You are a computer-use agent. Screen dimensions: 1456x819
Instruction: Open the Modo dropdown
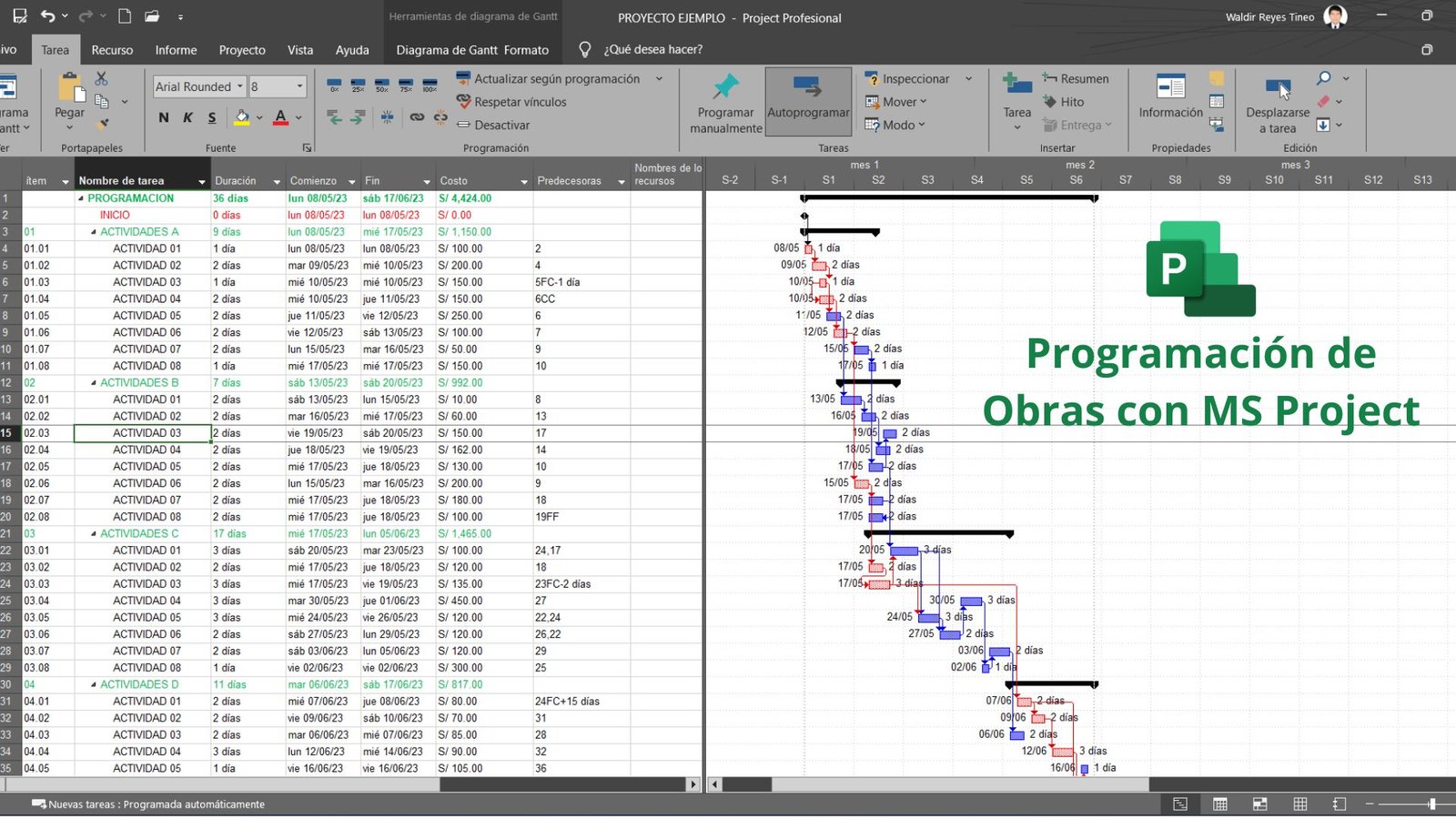(x=895, y=125)
